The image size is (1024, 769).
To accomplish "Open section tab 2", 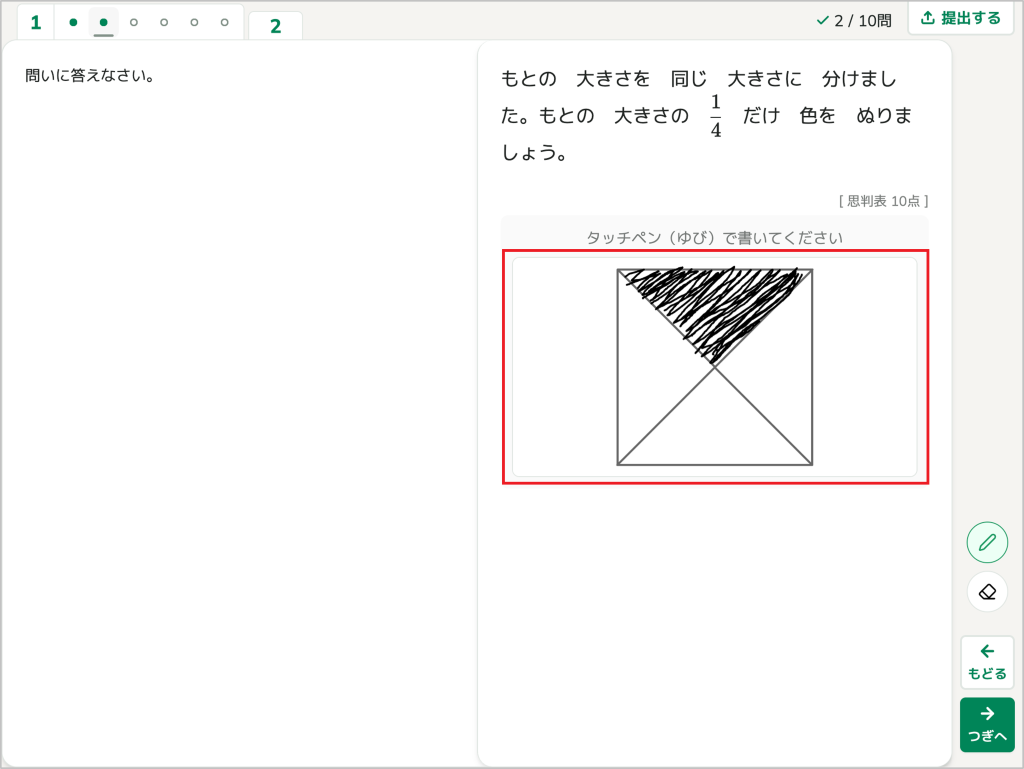I will click(x=276, y=25).
